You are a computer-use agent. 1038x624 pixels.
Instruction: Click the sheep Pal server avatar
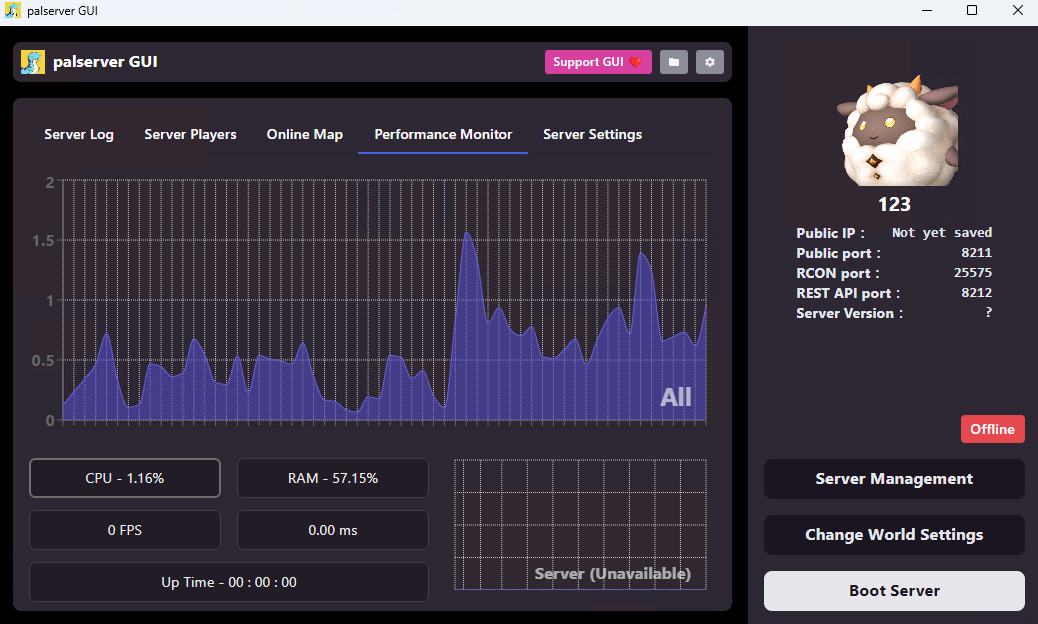click(897, 131)
